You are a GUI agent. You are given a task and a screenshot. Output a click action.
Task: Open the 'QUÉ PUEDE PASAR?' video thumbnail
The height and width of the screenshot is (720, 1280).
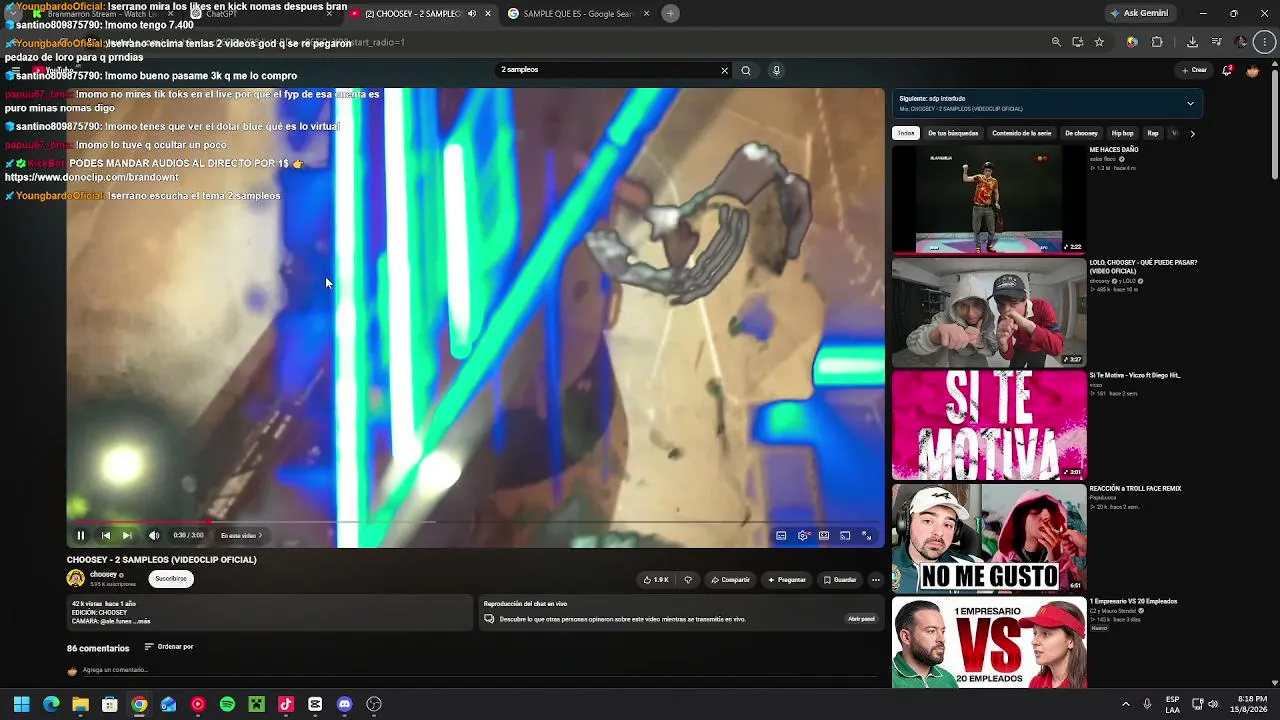[x=989, y=312]
